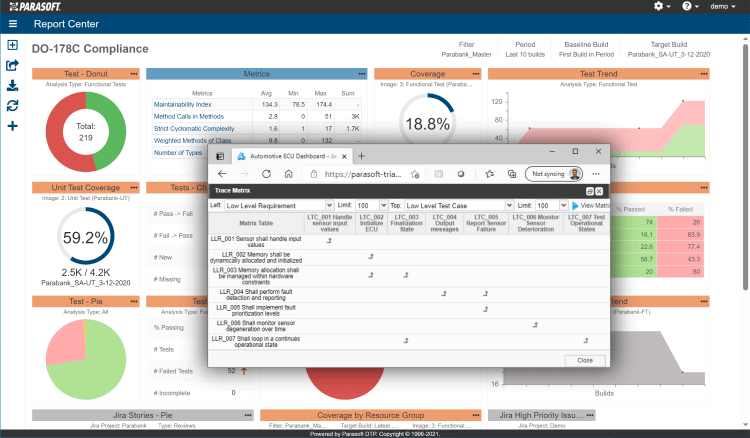Click the add widget plus icon
Viewport: 750px width, 438px height.
12,126
